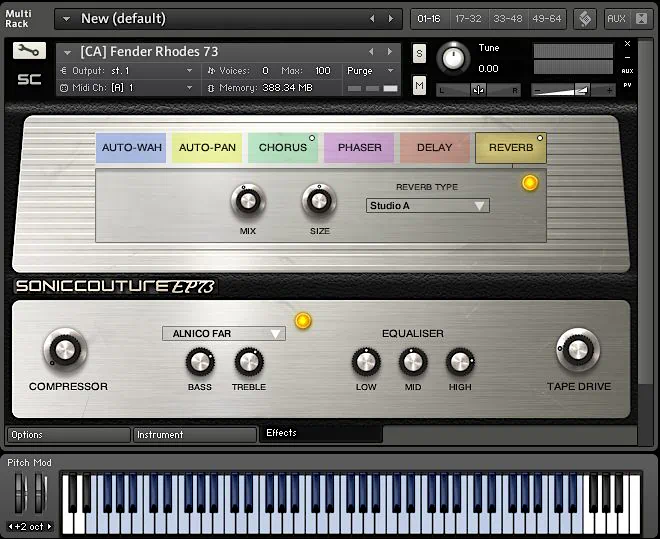This screenshot has width=660, height=539.
Task: Go to previous instrument arrow
Action: (x=371, y=52)
